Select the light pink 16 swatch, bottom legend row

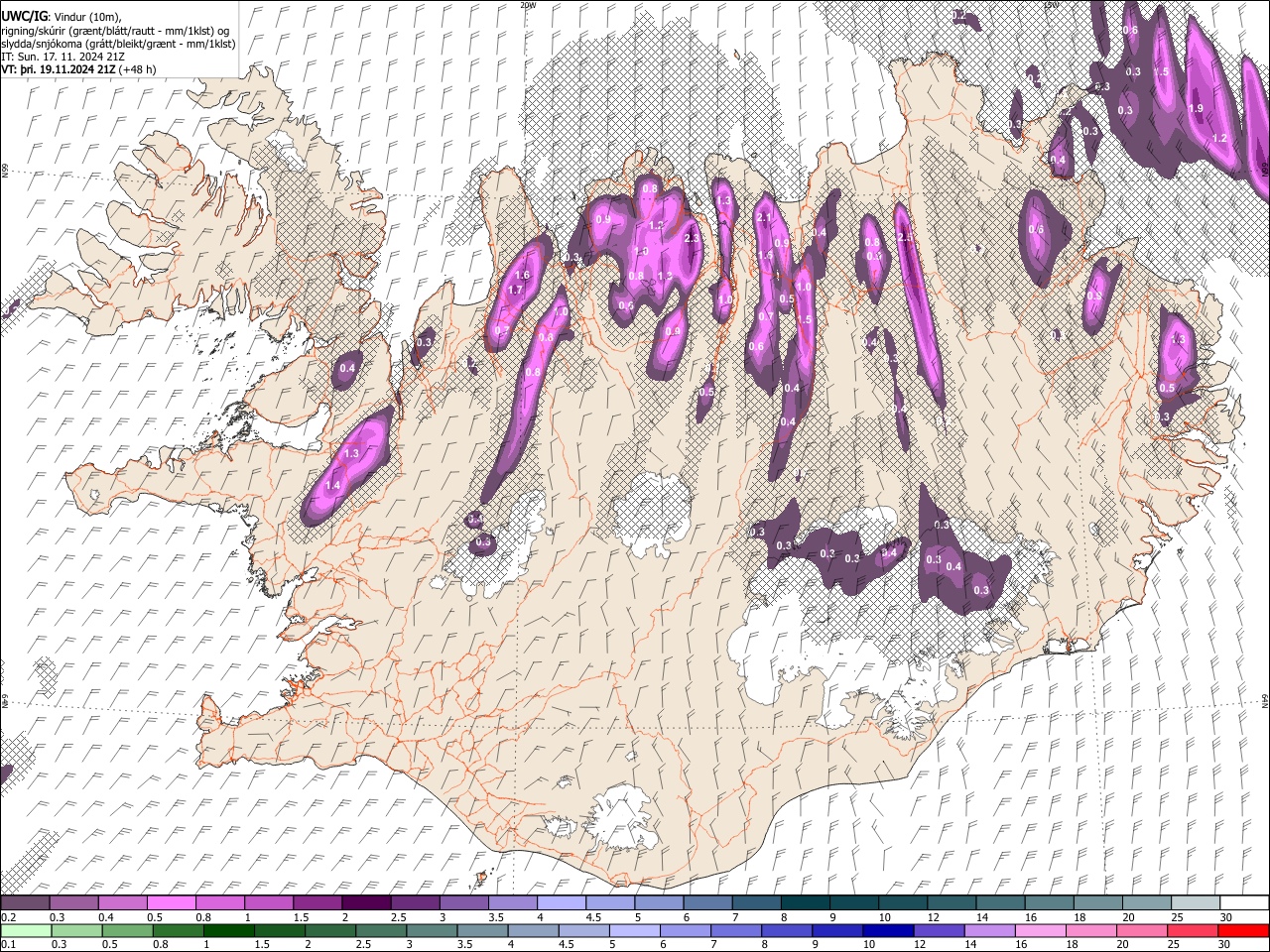coord(1040,930)
